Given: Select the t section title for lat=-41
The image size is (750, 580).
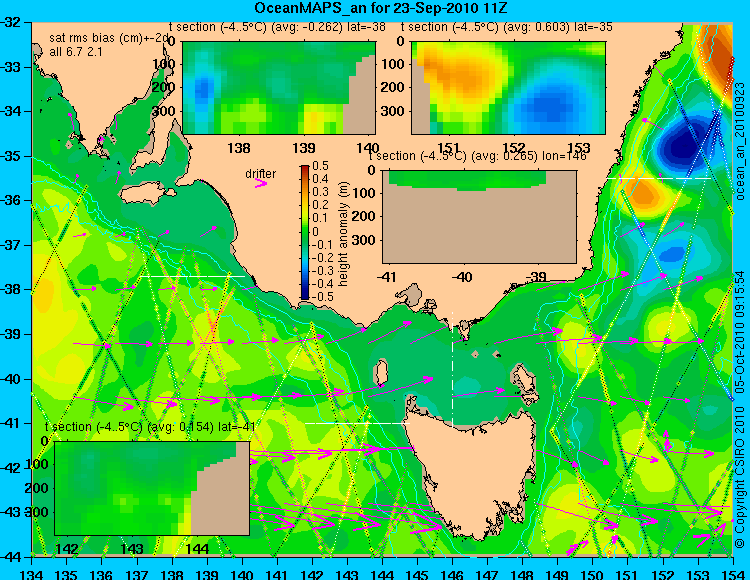Looking at the screenshot, I should (x=150, y=427).
